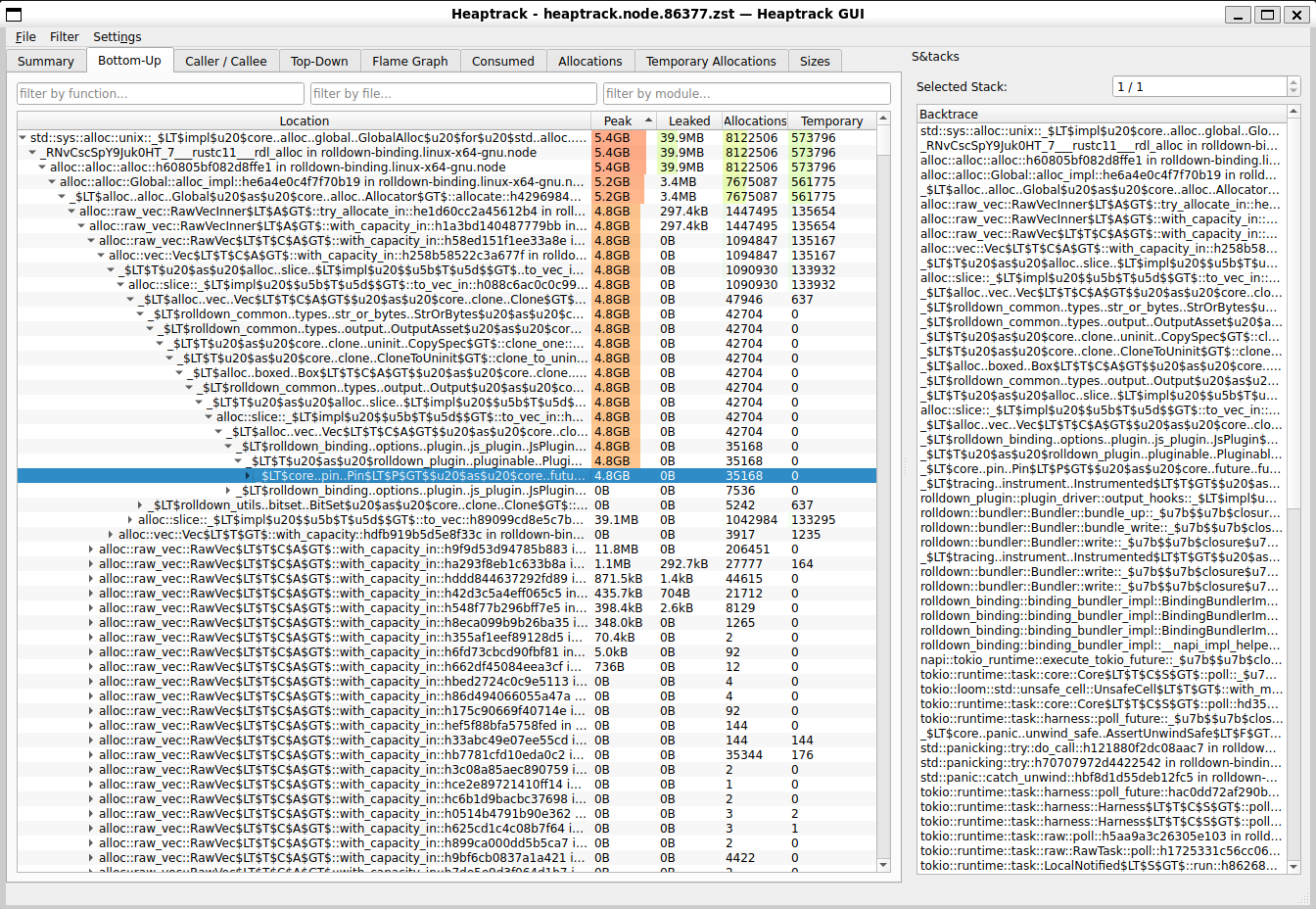This screenshot has width=1316, height=909.
Task: Open the Settings menu
Action: tap(117, 36)
